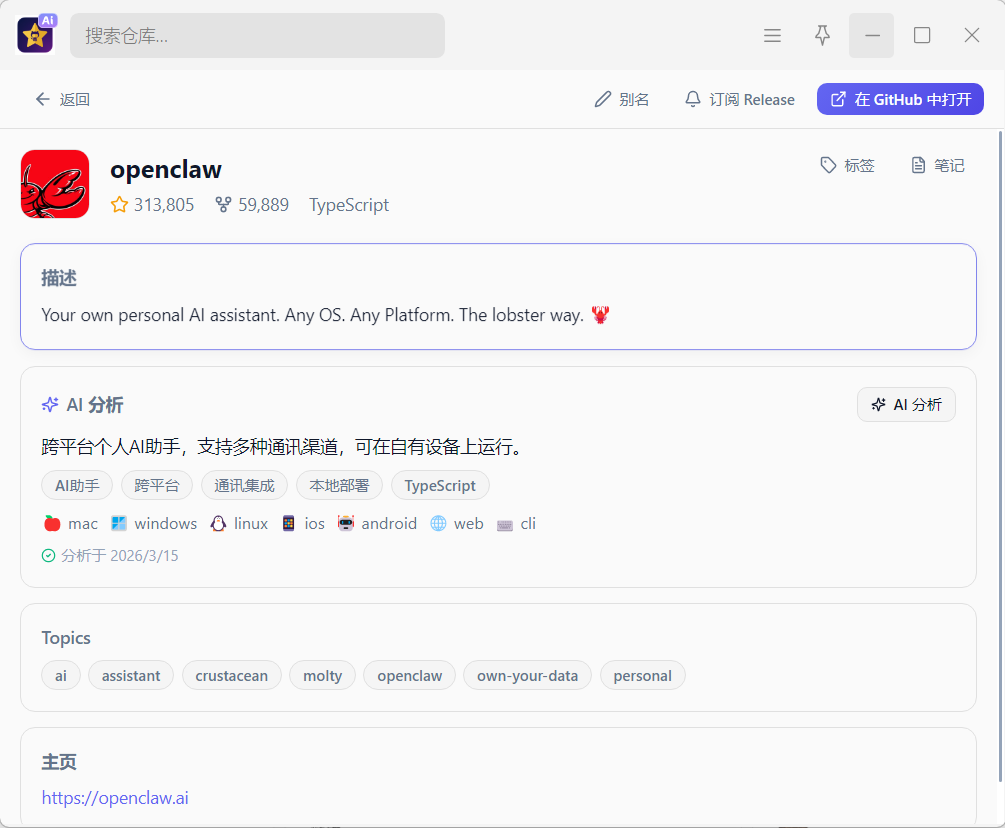
Task: Open repository via 在 GitHub 中打开
Action: coord(900,99)
